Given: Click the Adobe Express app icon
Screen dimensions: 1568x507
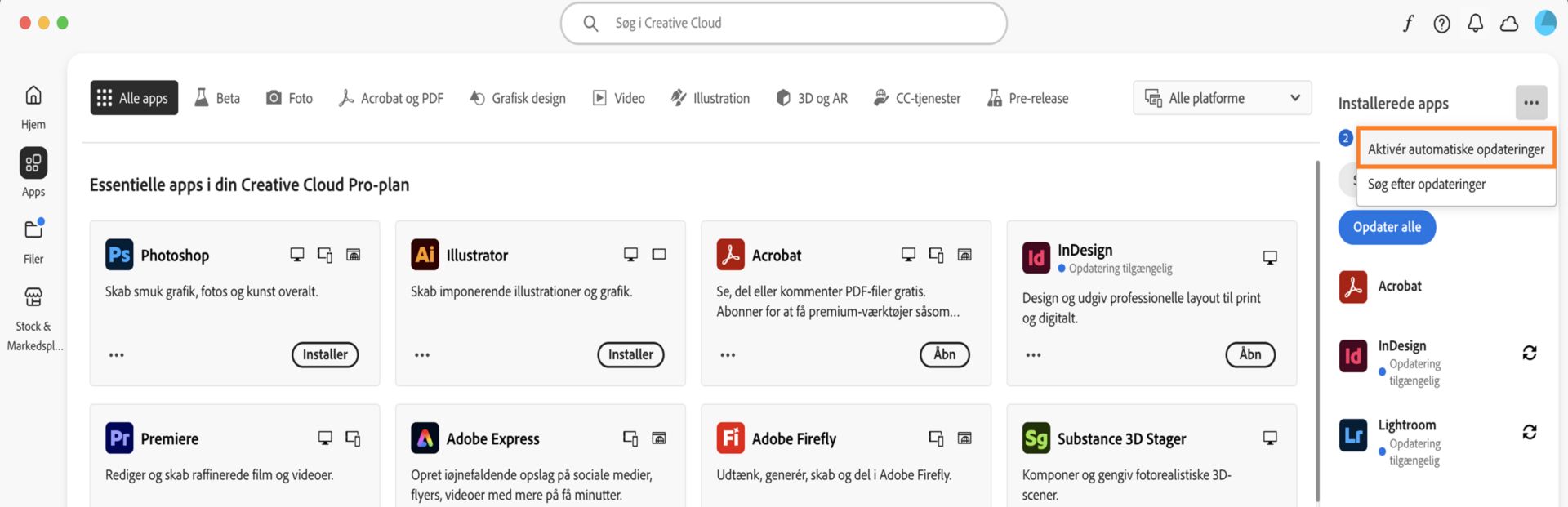Looking at the screenshot, I should (x=425, y=438).
